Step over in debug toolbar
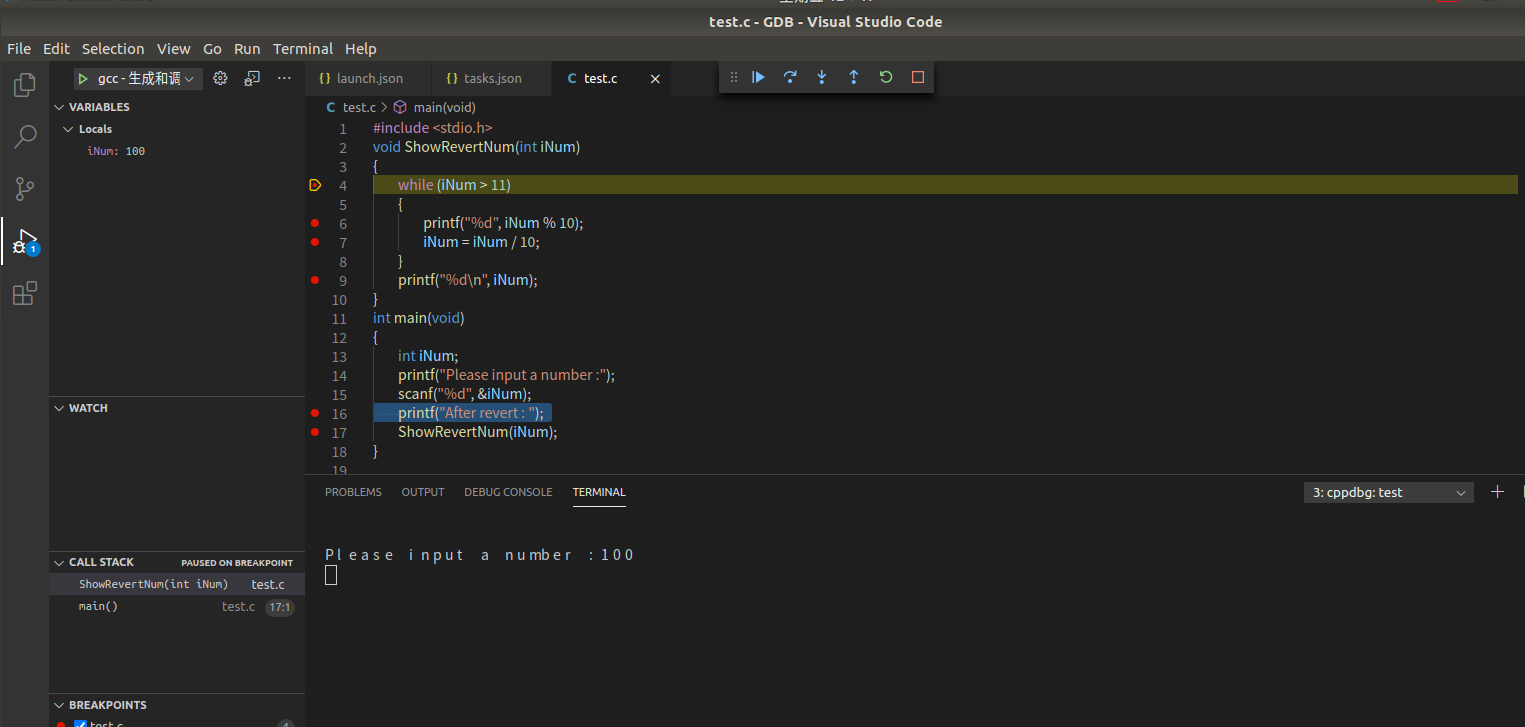The height and width of the screenshot is (727, 1525). [790, 77]
